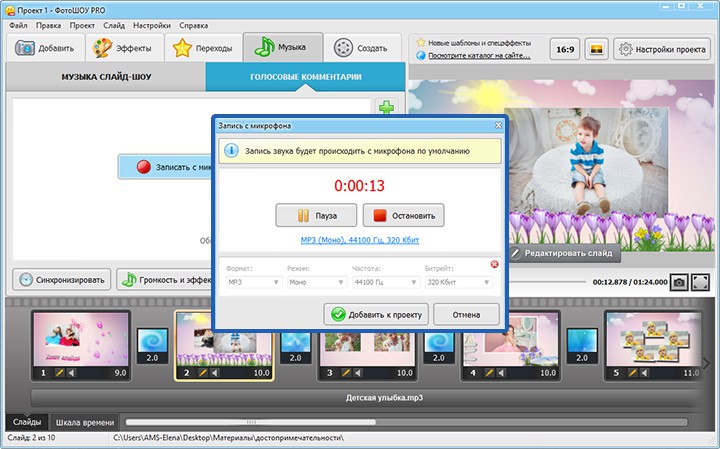The image size is (720, 449).
Task: Open the transition icon after slide 1
Action: [x=152, y=338]
